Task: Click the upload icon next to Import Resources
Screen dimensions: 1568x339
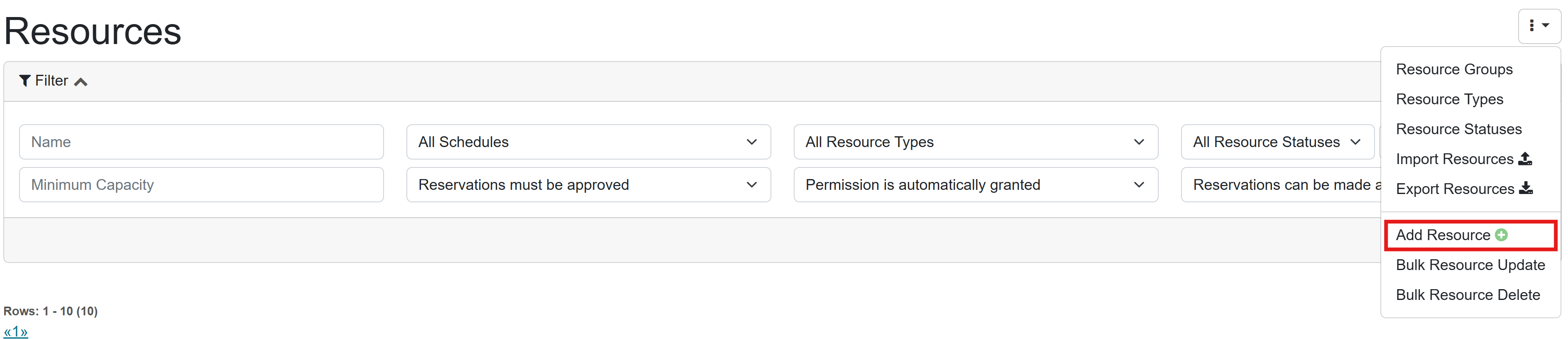Action: click(x=1525, y=159)
